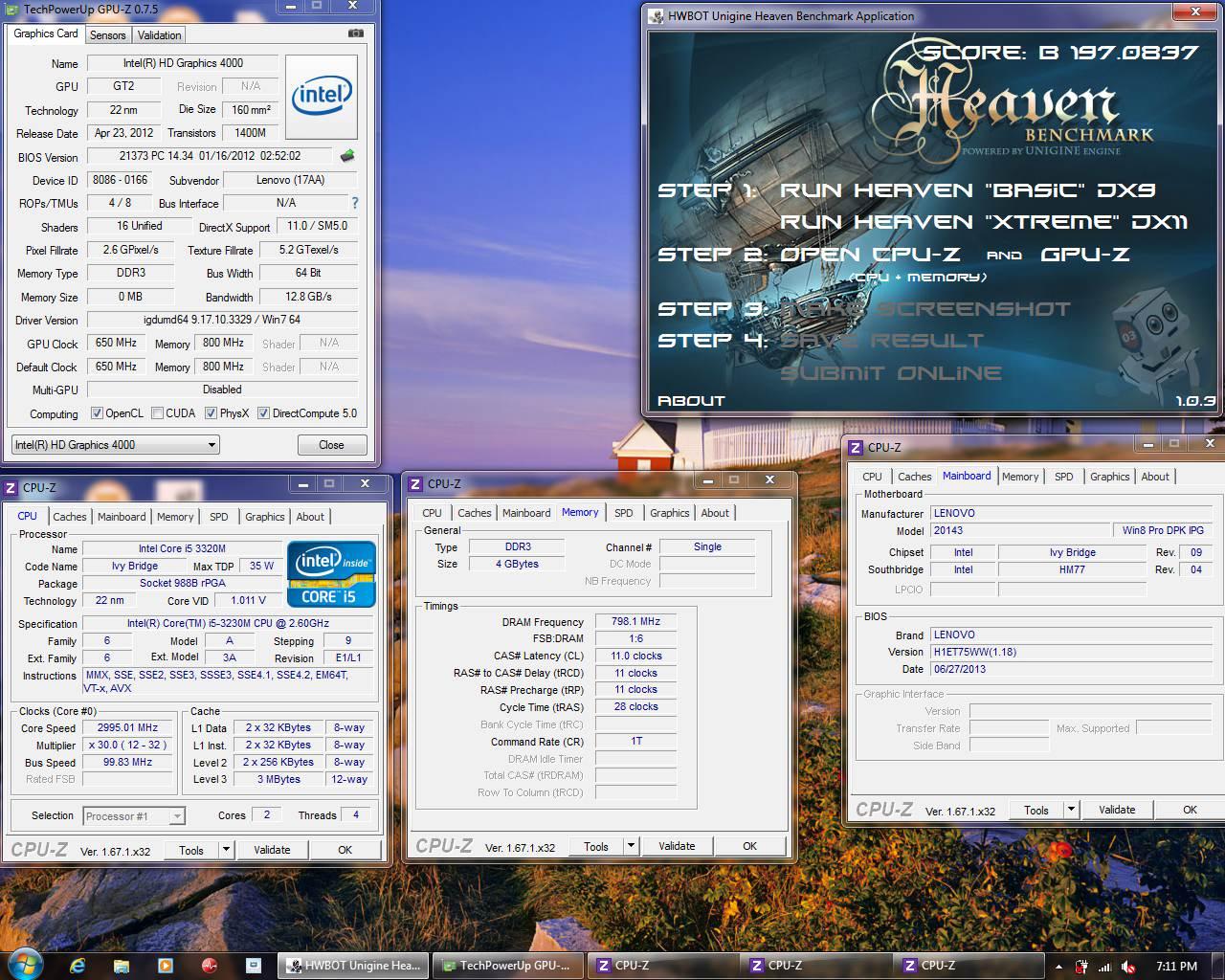Run Heaven "BASIC" DX9 benchmark

coord(968,190)
